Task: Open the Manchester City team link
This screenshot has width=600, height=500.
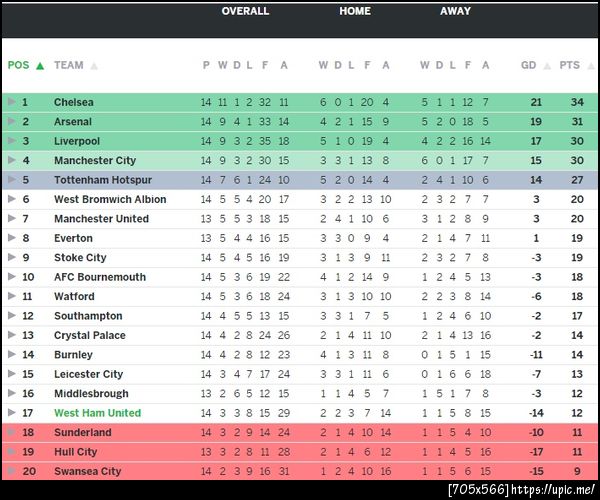Action: [x=94, y=160]
